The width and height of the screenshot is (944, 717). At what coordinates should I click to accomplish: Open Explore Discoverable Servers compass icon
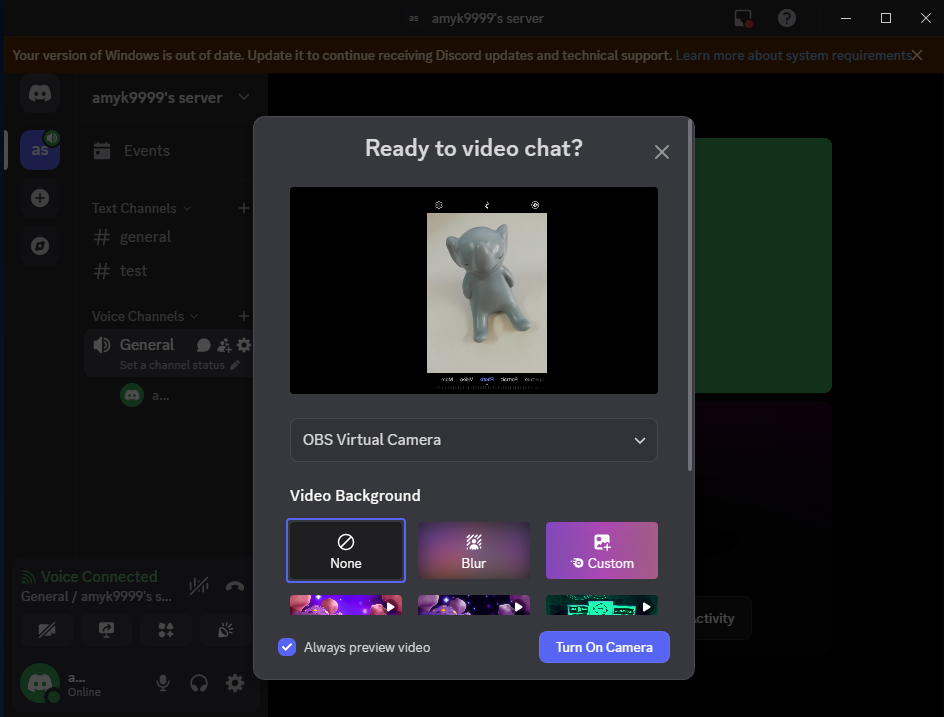[x=40, y=246]
